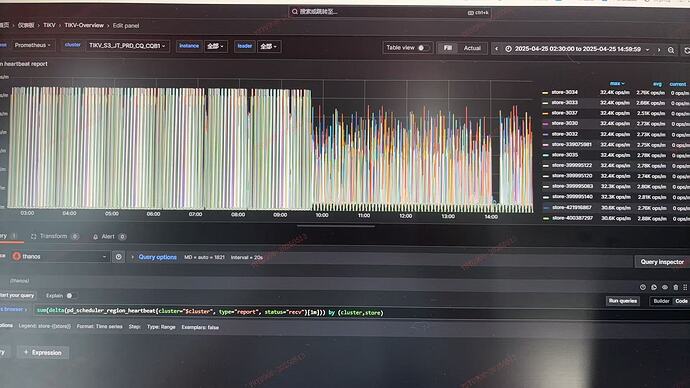Click the Run queries button
The image size is (690, 388).
(x=623, y=301)
